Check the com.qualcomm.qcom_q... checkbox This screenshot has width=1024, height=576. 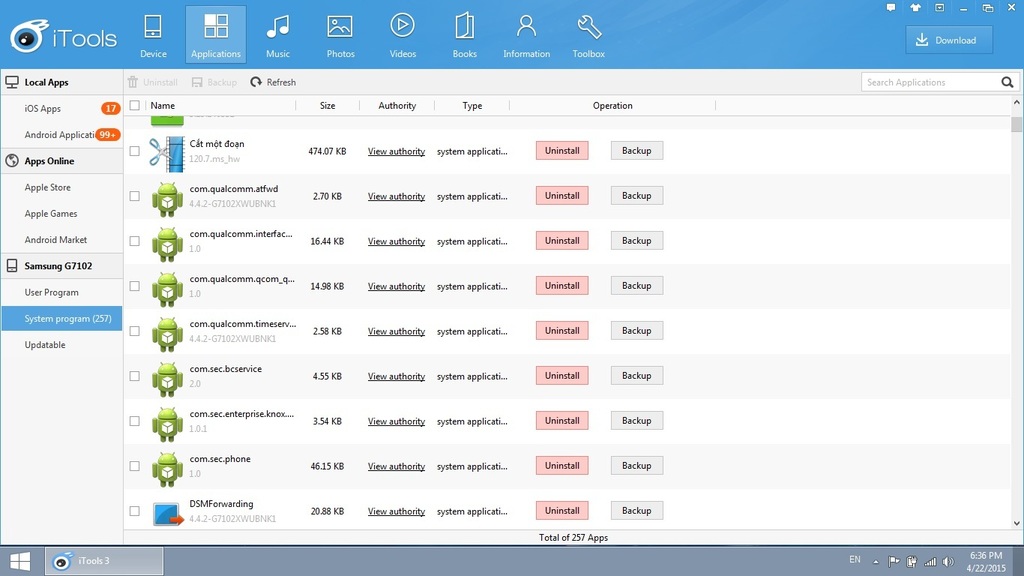pos(135,286)
